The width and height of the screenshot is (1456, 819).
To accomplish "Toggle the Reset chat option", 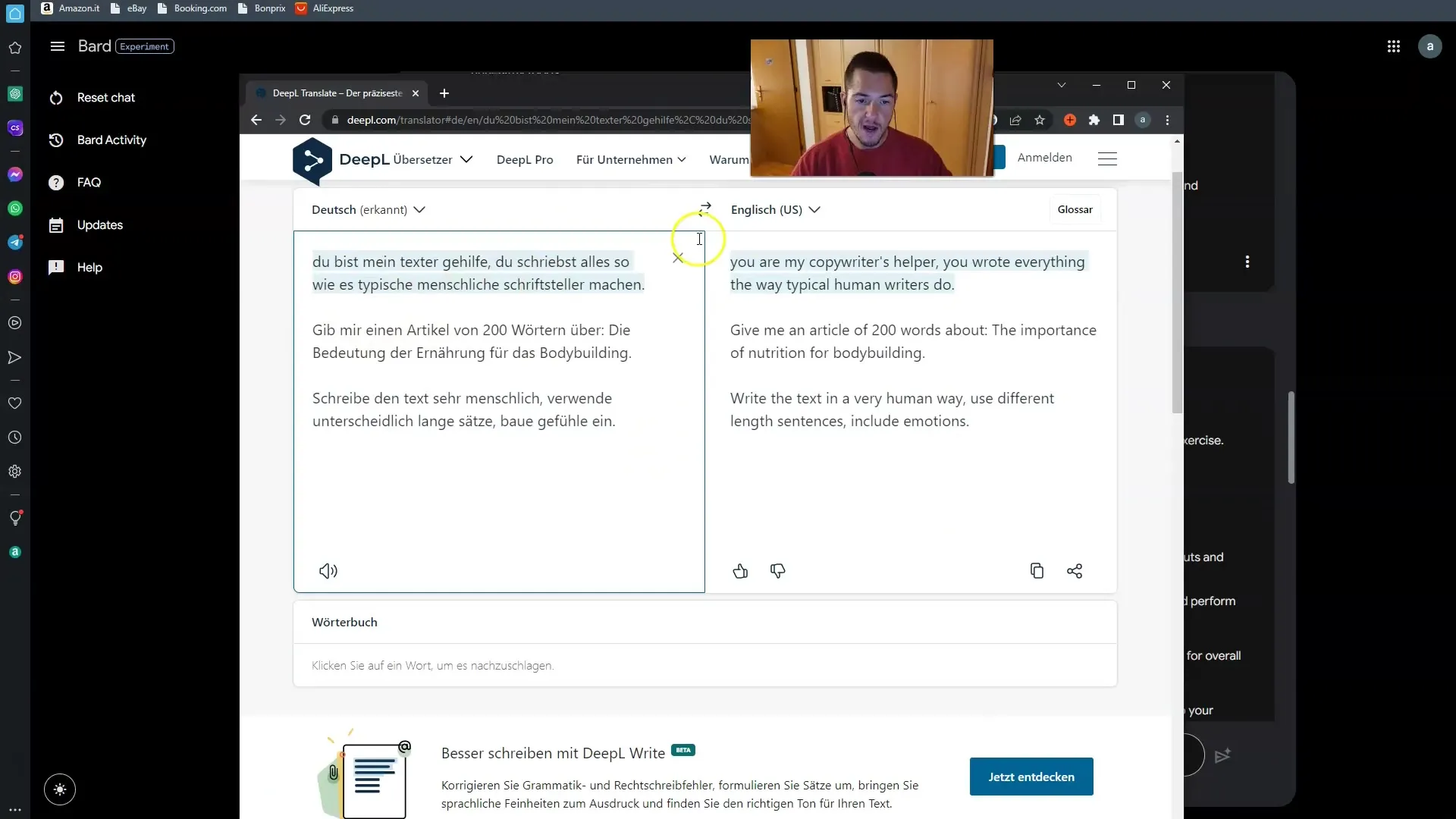I will point(106,97).
